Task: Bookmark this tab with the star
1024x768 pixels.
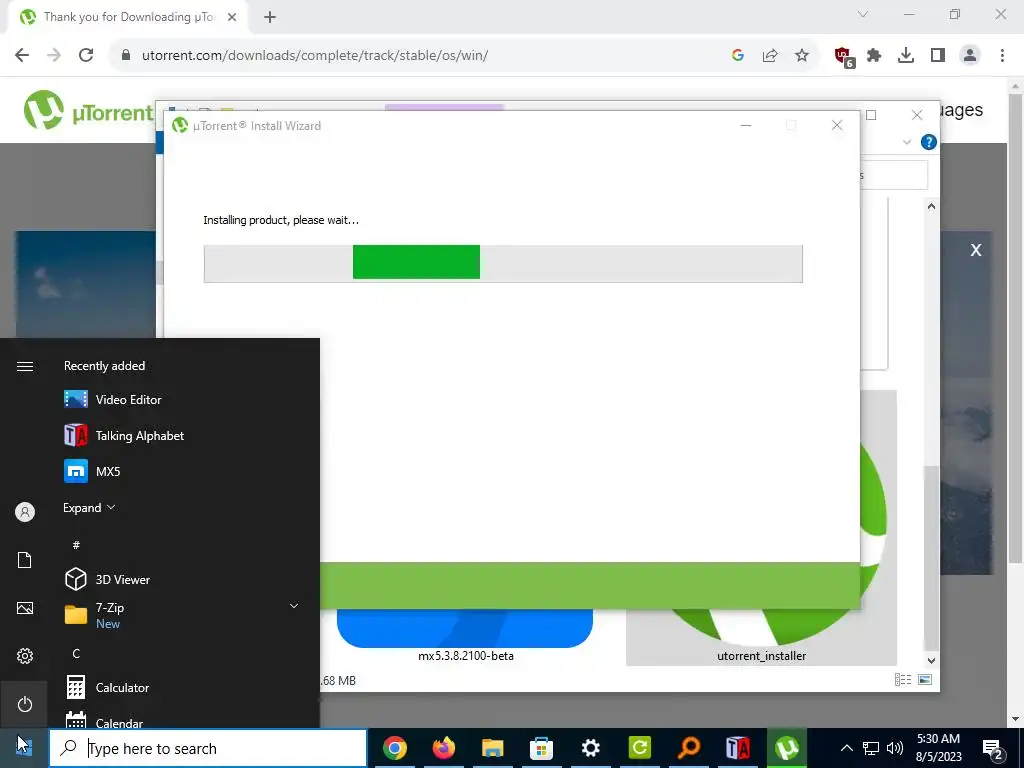Action: (x=802, y=56)
